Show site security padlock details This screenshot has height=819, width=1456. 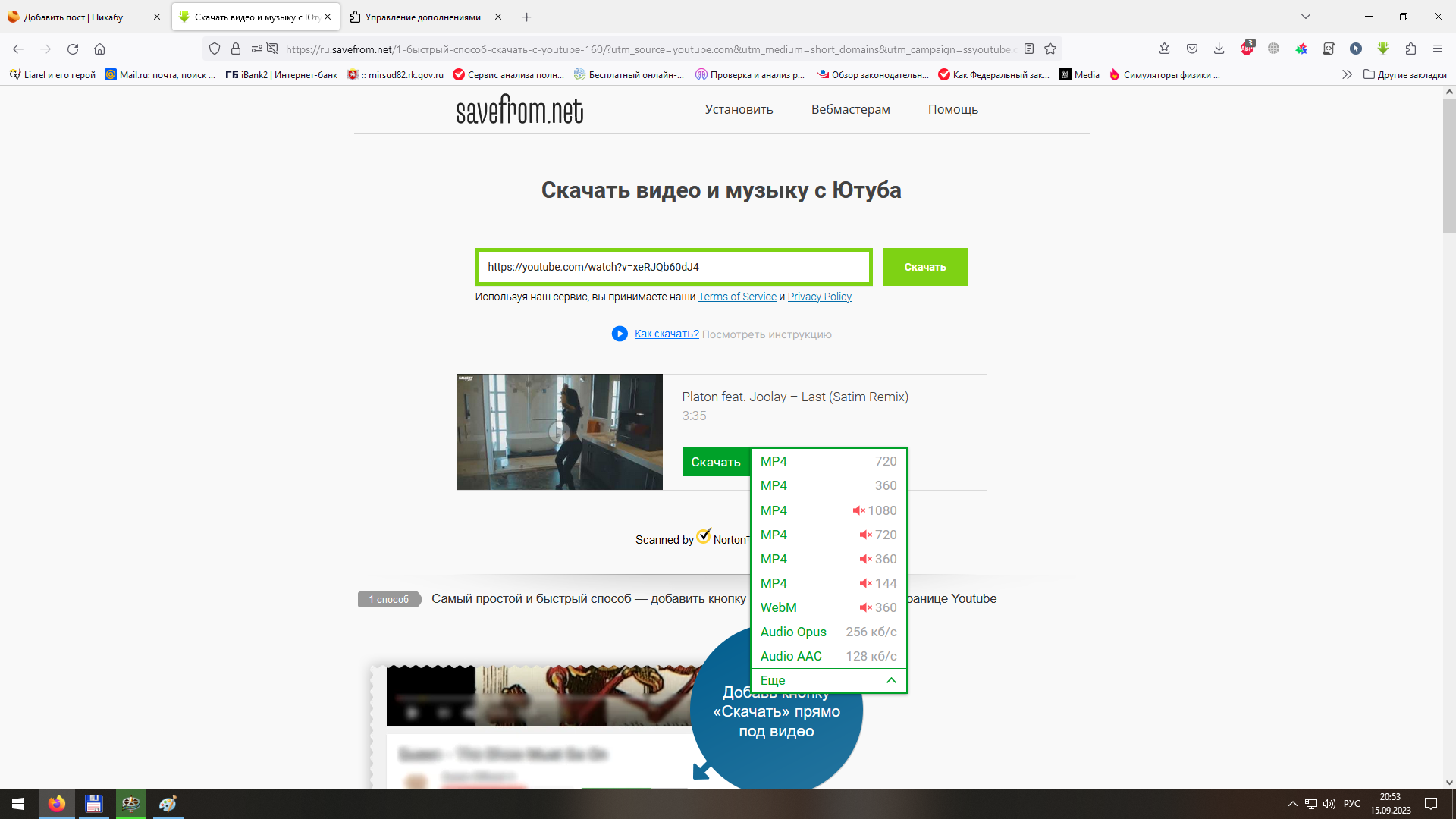(x=236, y=49)
